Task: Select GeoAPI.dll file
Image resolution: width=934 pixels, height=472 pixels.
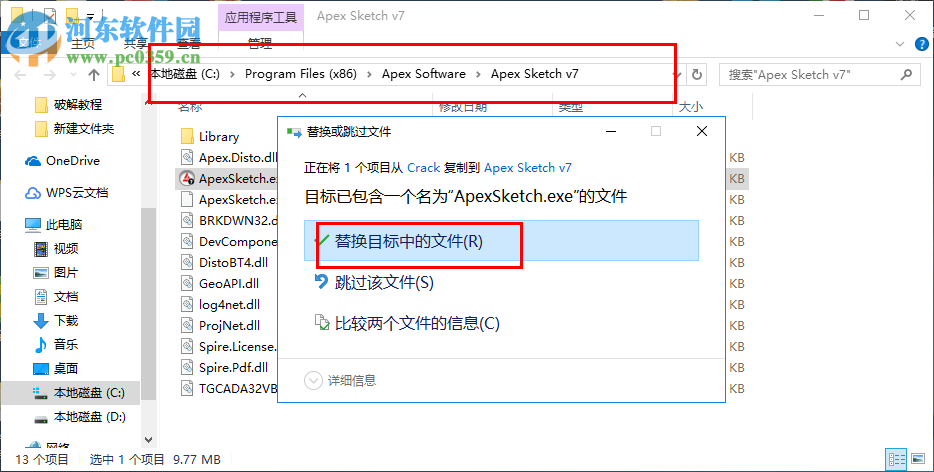Action: 229,284
